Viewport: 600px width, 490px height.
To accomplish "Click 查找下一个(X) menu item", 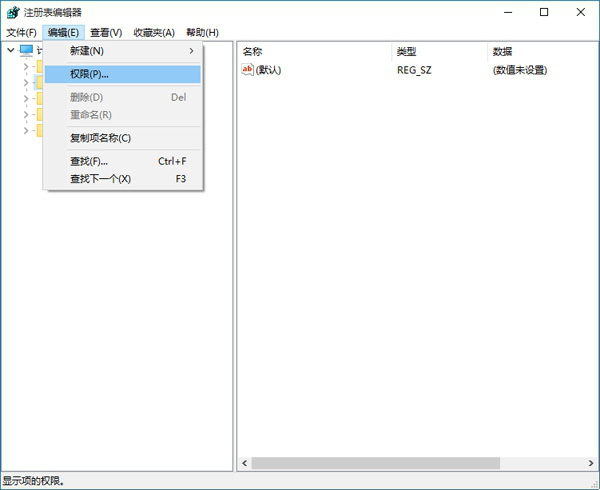I will (122, 179).
